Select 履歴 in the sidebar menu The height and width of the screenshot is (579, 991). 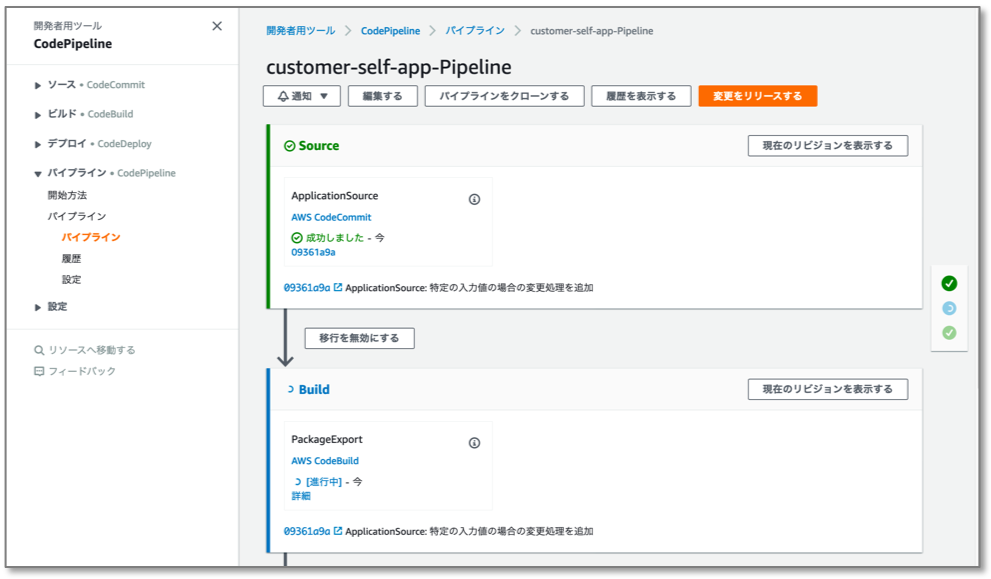tap(71, 258)
